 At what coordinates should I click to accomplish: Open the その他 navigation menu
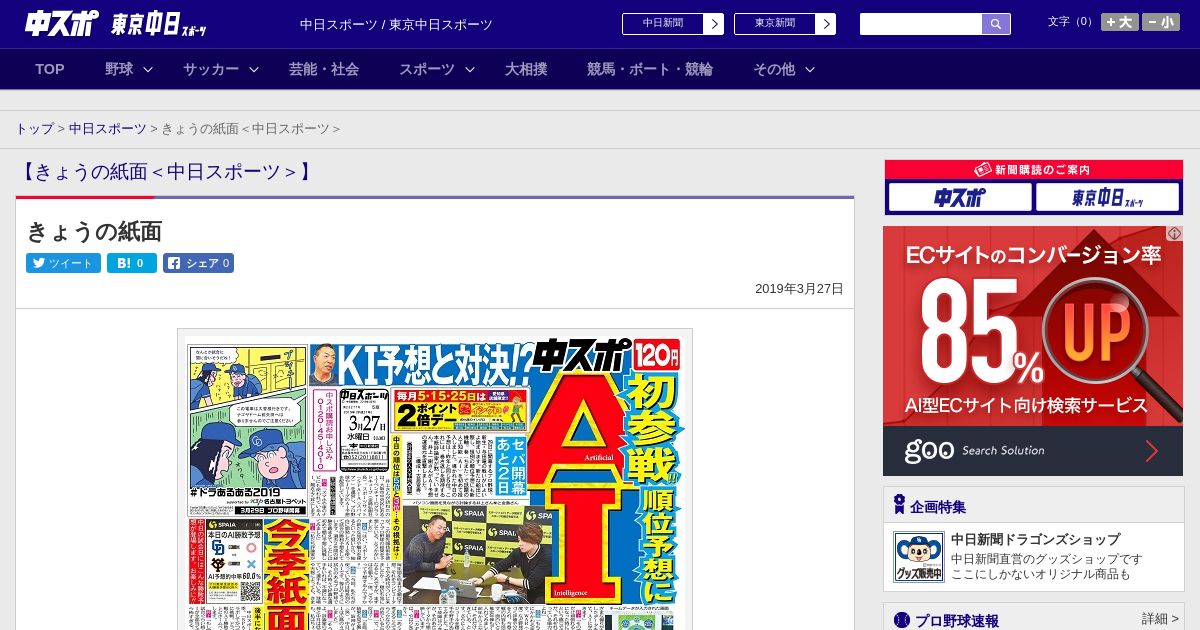pos(774,69)
